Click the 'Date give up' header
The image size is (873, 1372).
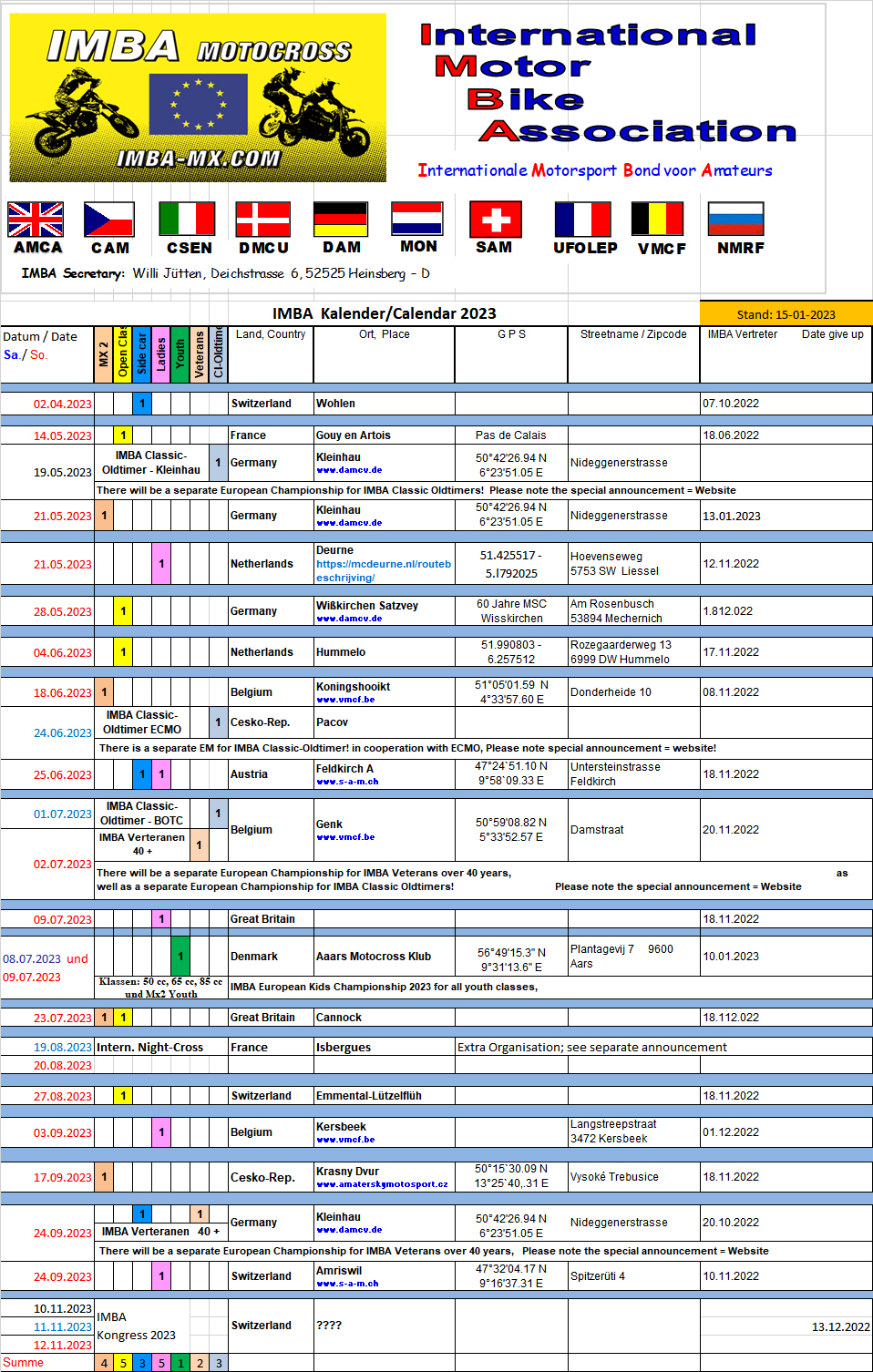[x=833, y=334]
